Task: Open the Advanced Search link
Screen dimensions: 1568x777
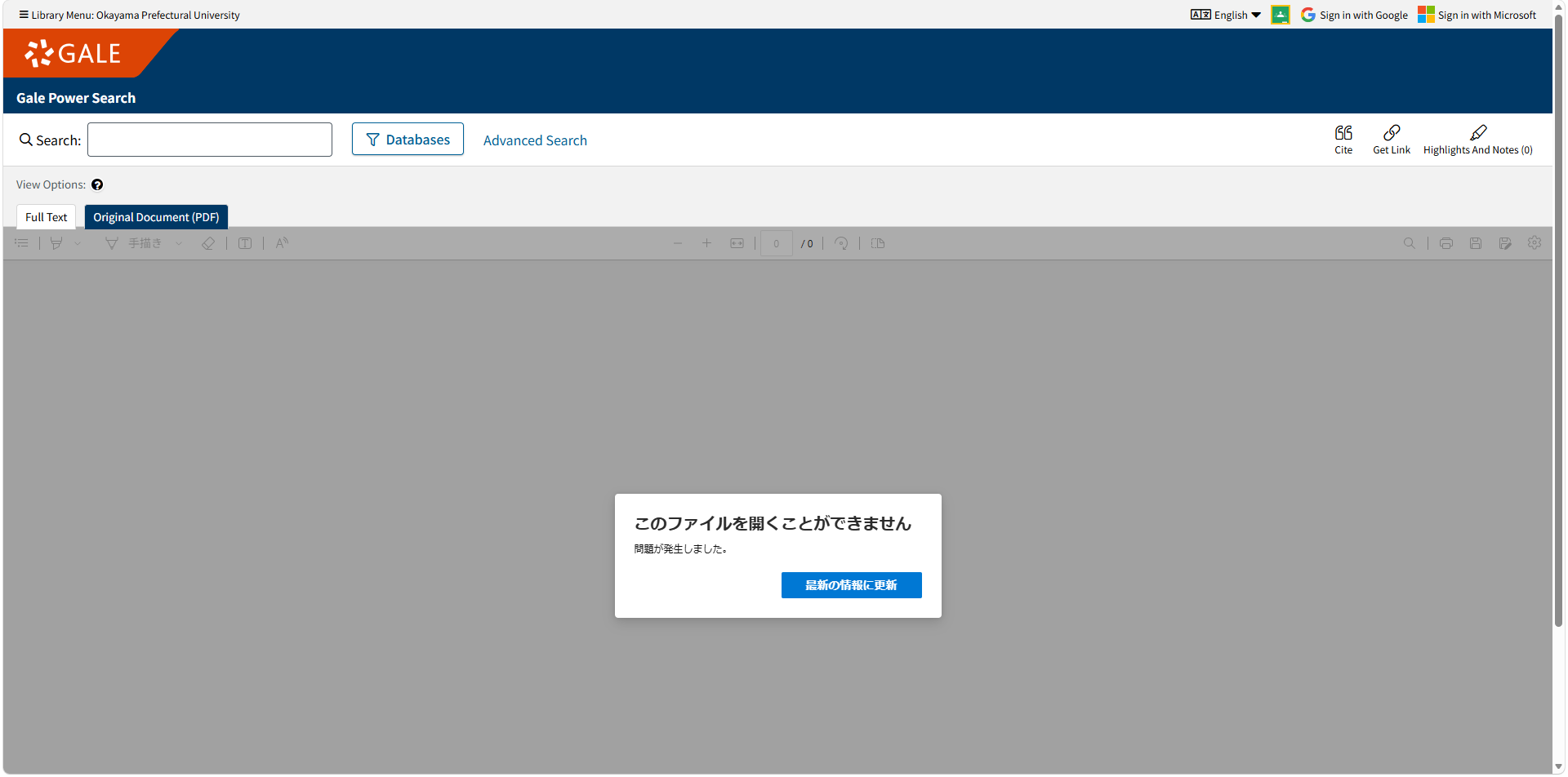Action: tap(535, 140)
